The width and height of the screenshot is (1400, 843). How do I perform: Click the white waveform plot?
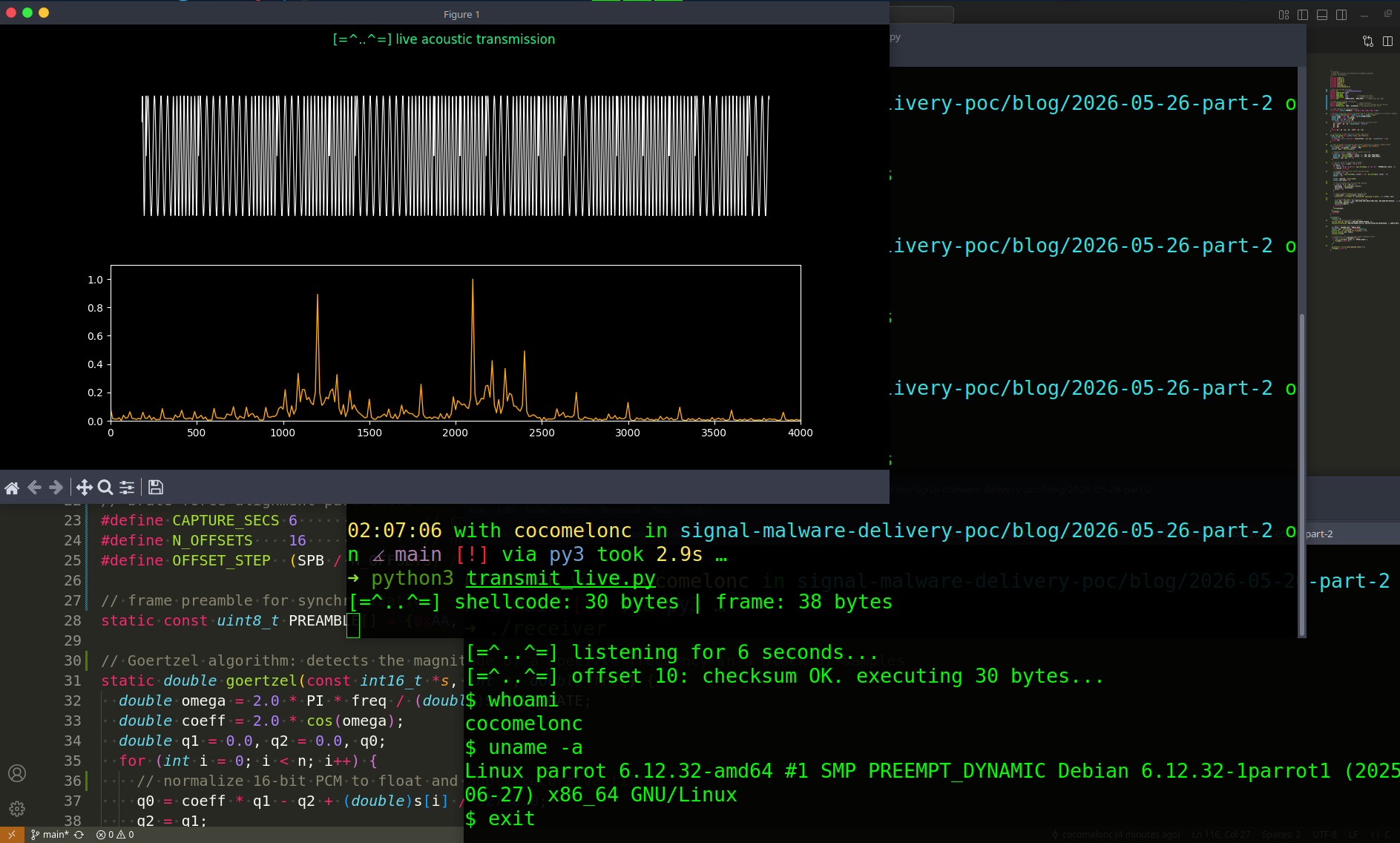456,156
